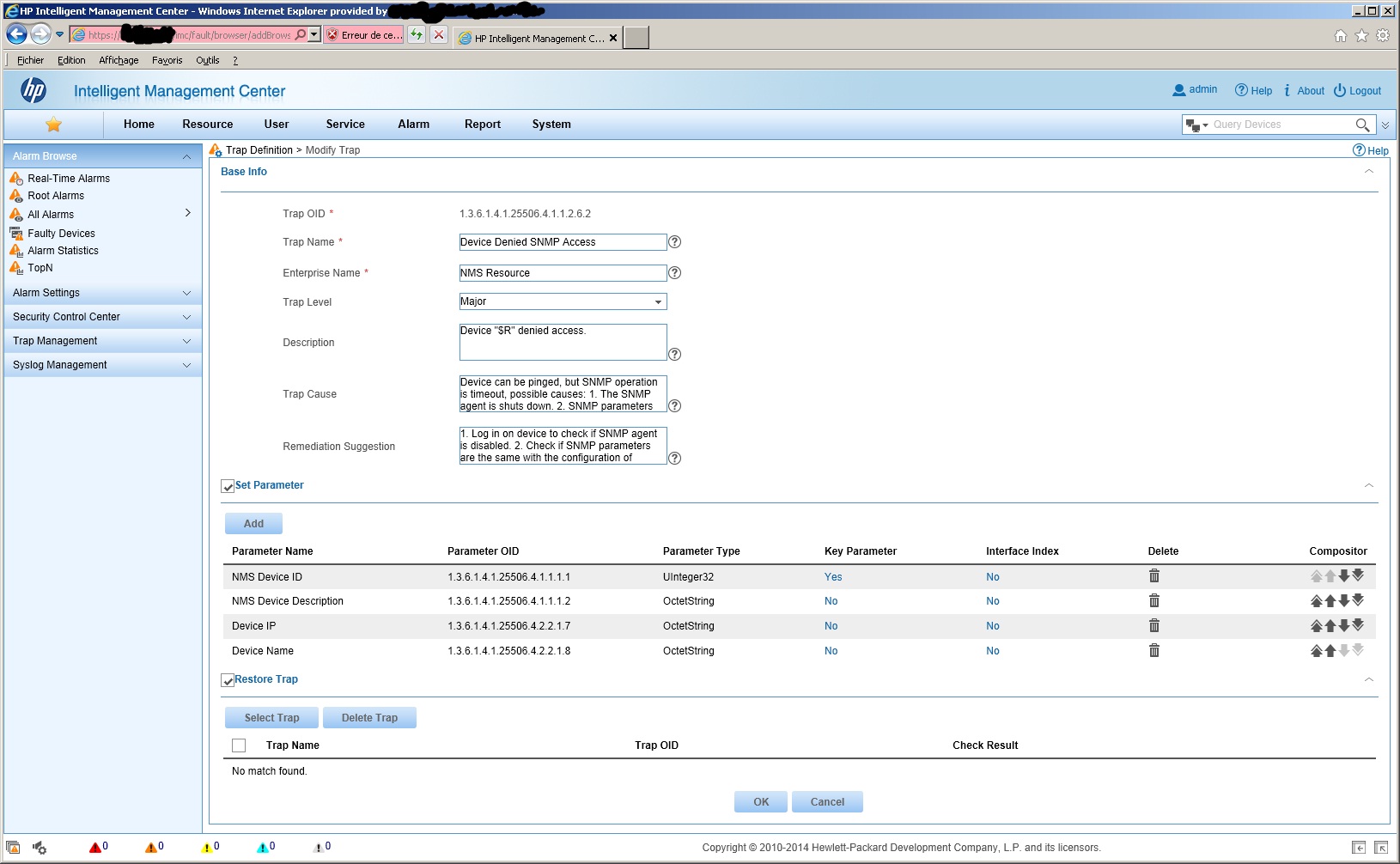
Task: Open help for Enterprise Name field
Action: click(x=675, y=273)
